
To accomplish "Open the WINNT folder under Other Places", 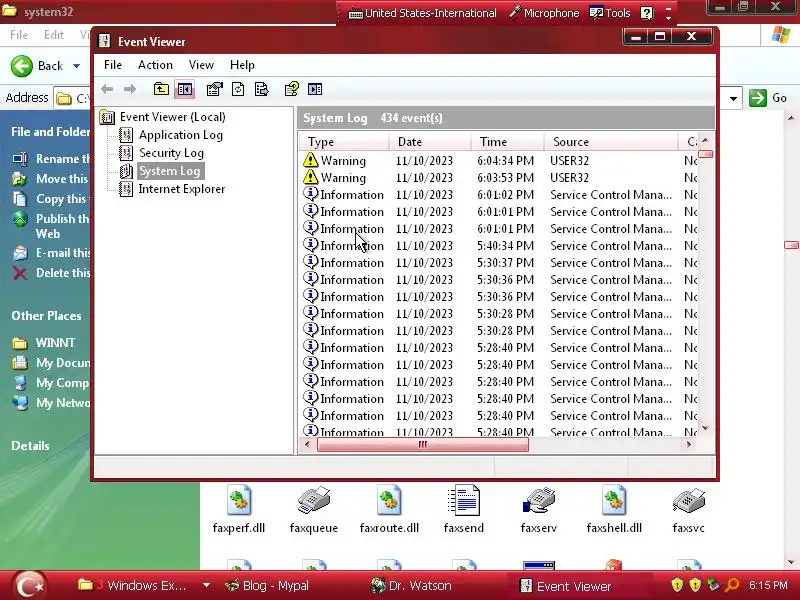I will (x=44, y=342).
